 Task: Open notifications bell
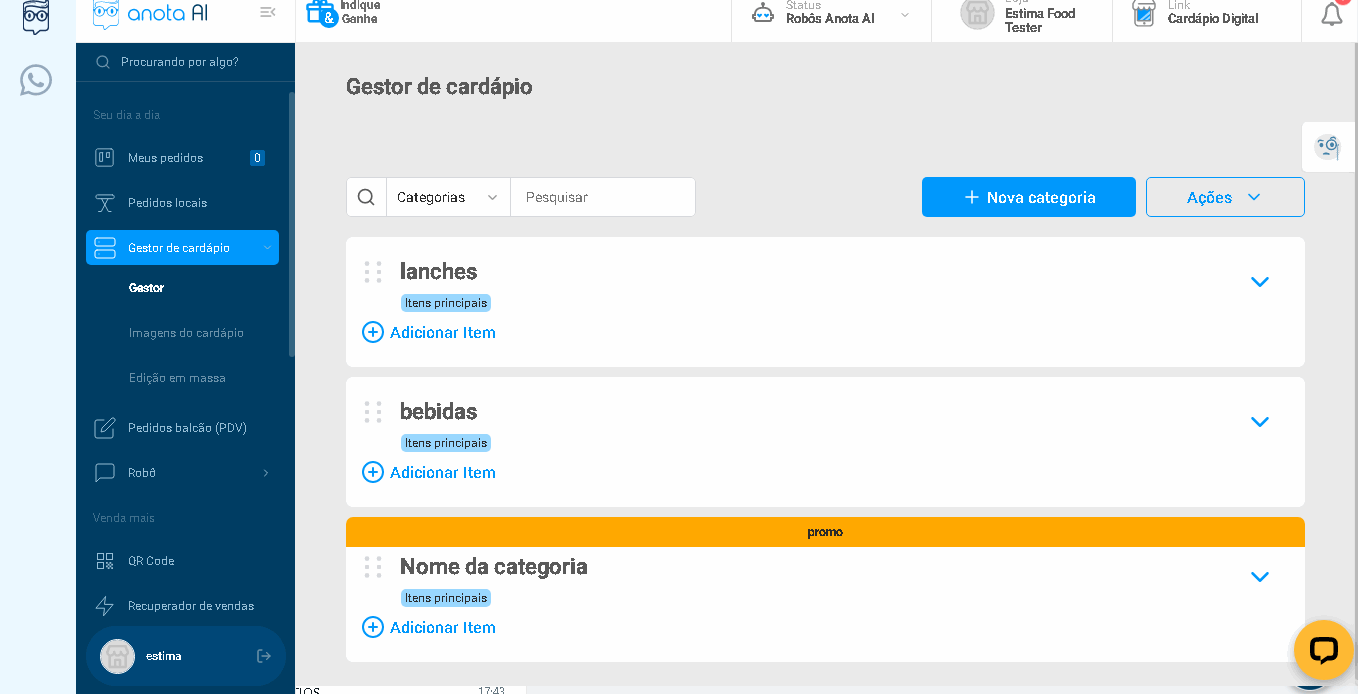[x=1331, y=14]
